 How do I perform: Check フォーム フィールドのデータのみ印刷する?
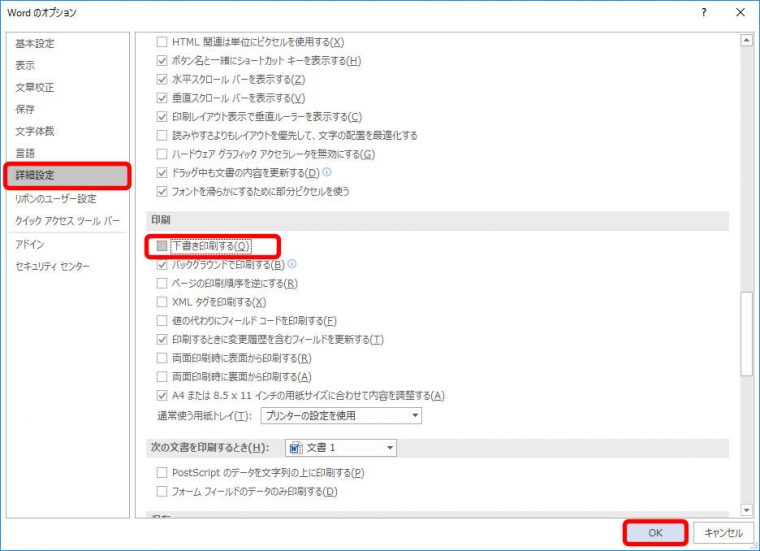162,491
